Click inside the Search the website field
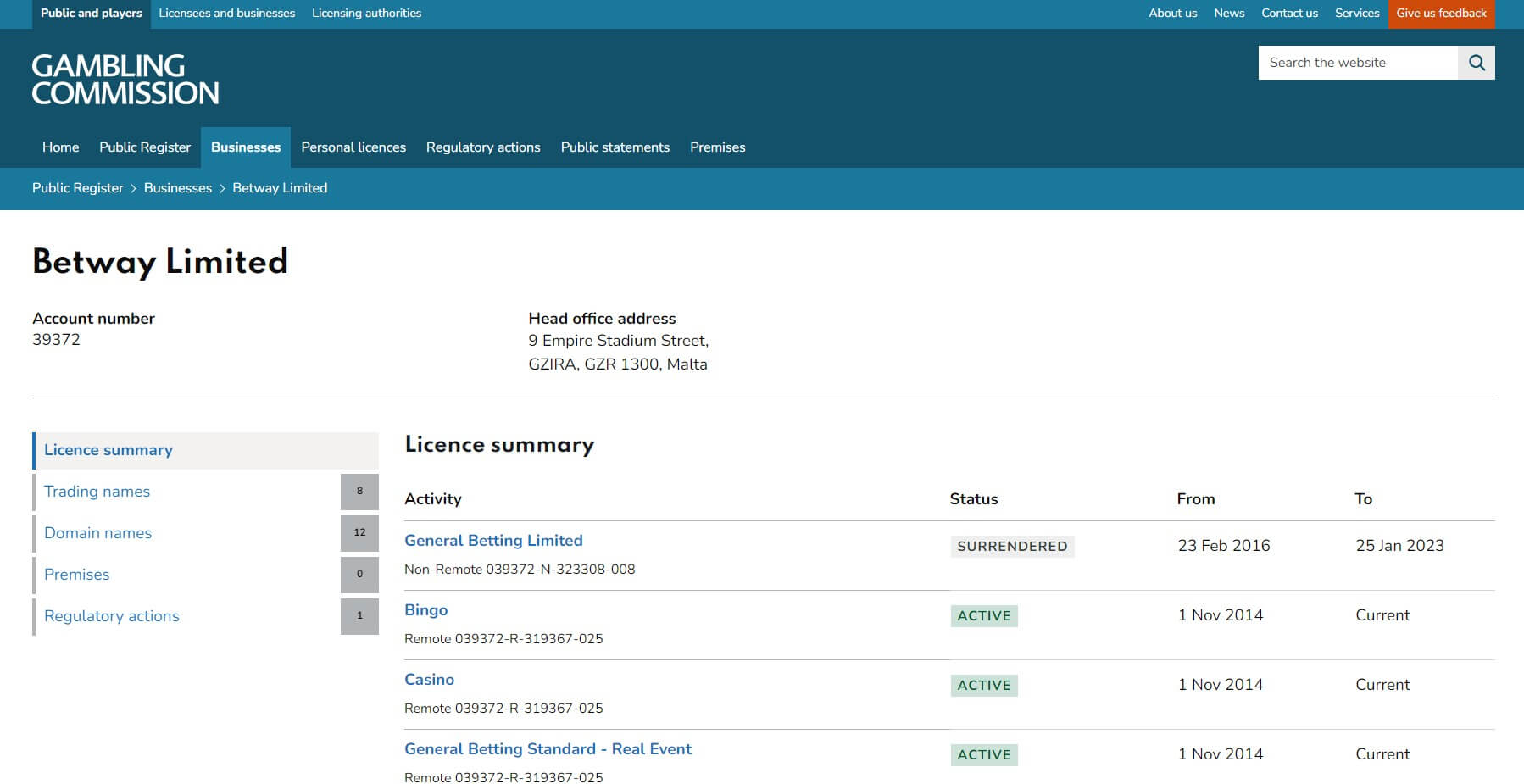 coord(1357,63)
